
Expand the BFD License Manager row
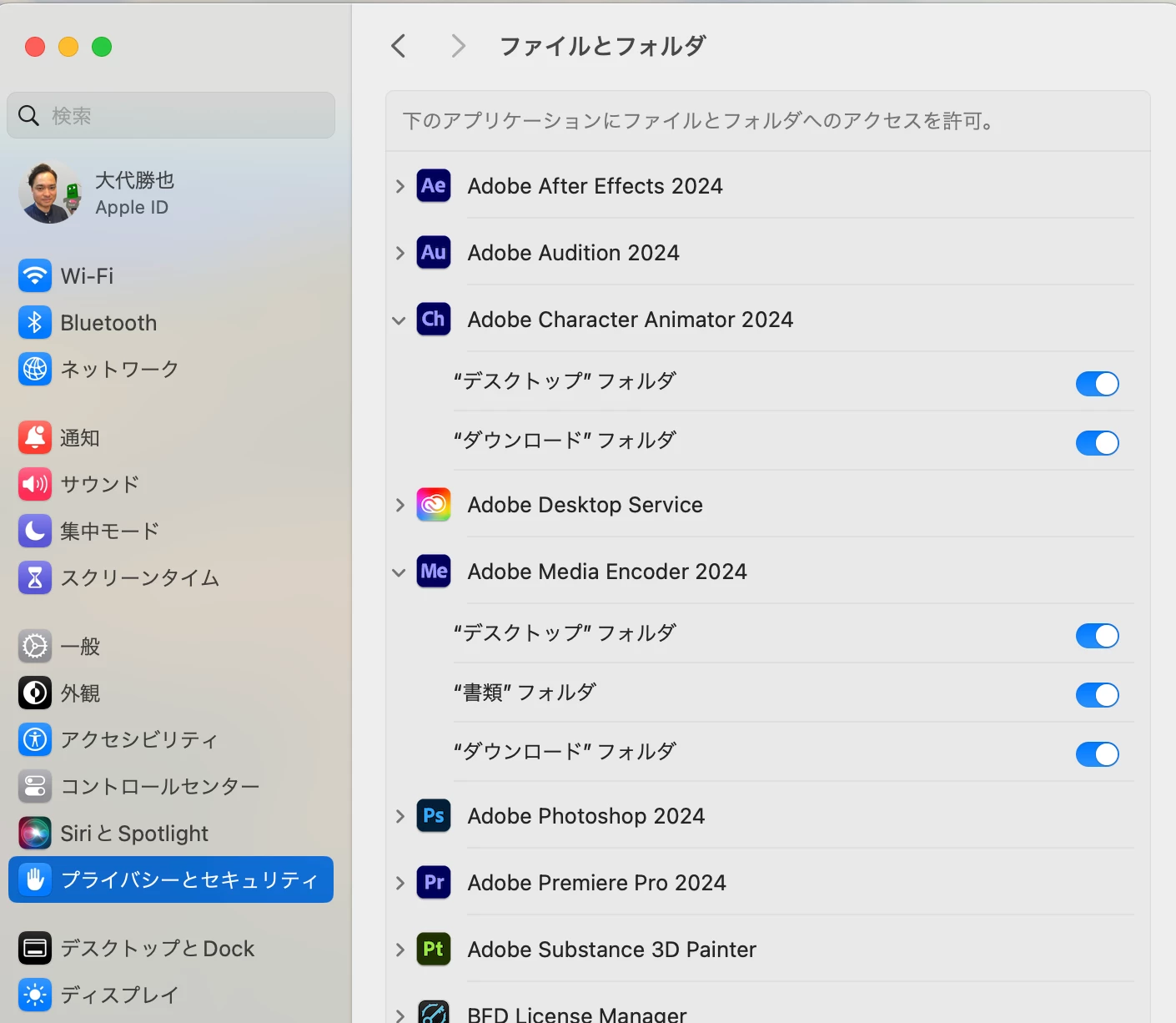tap(400, 1015)
